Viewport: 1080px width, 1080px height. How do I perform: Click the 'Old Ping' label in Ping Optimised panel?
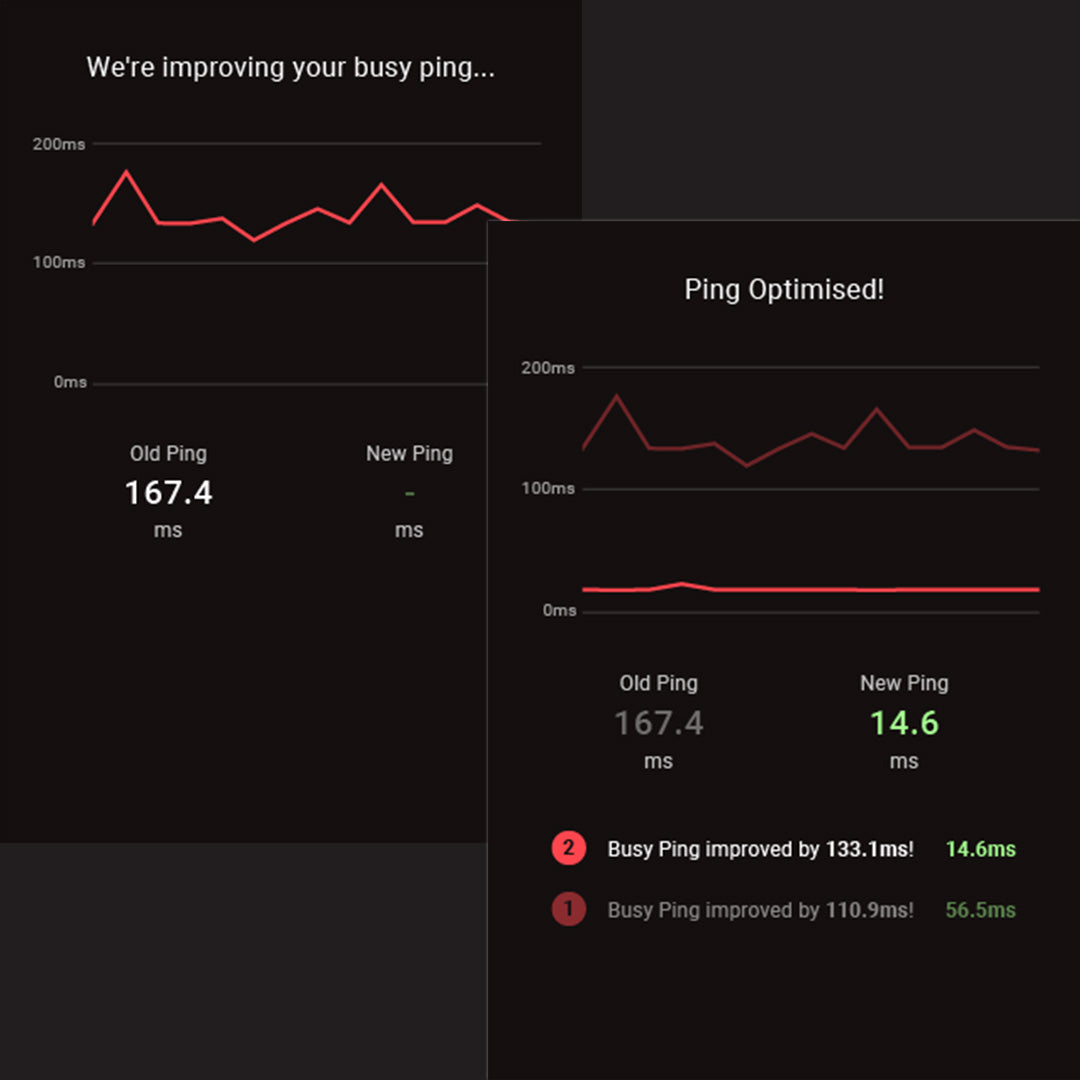pos(658,683)
